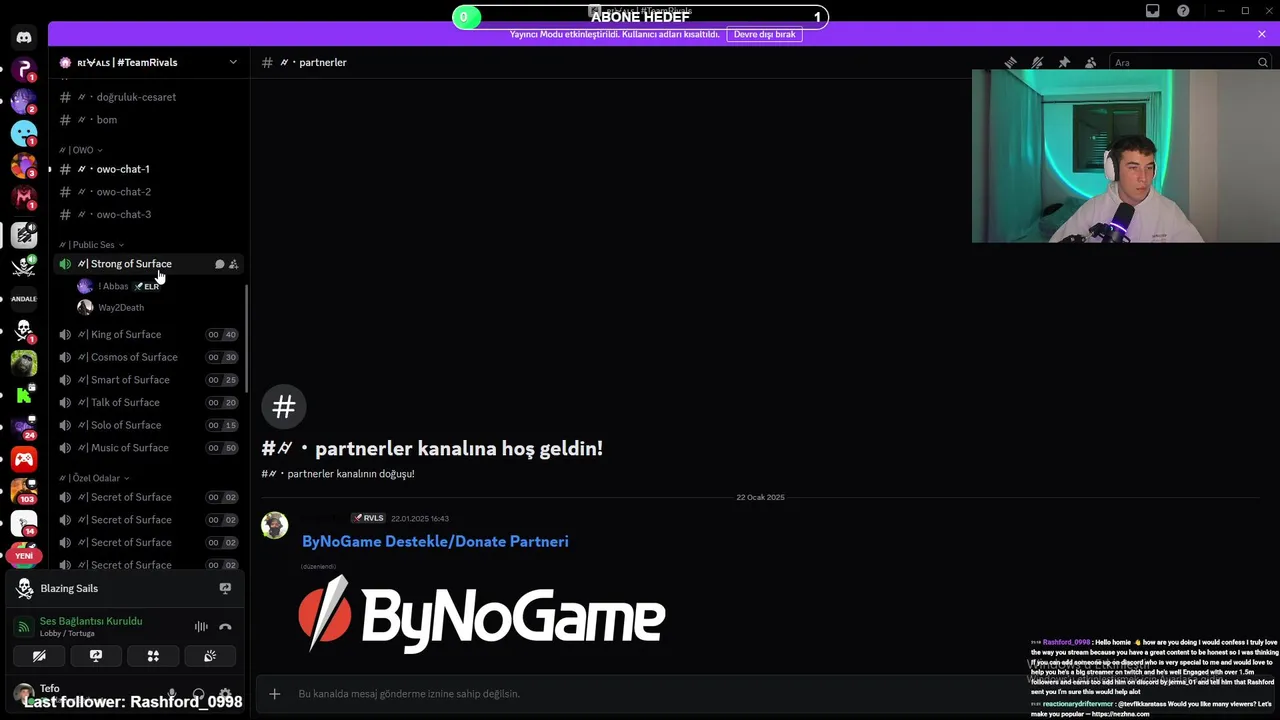Dismiss the purple streamer mode banner
The width and height of the screenshot is (1280, 720).
pos(1262,34)
